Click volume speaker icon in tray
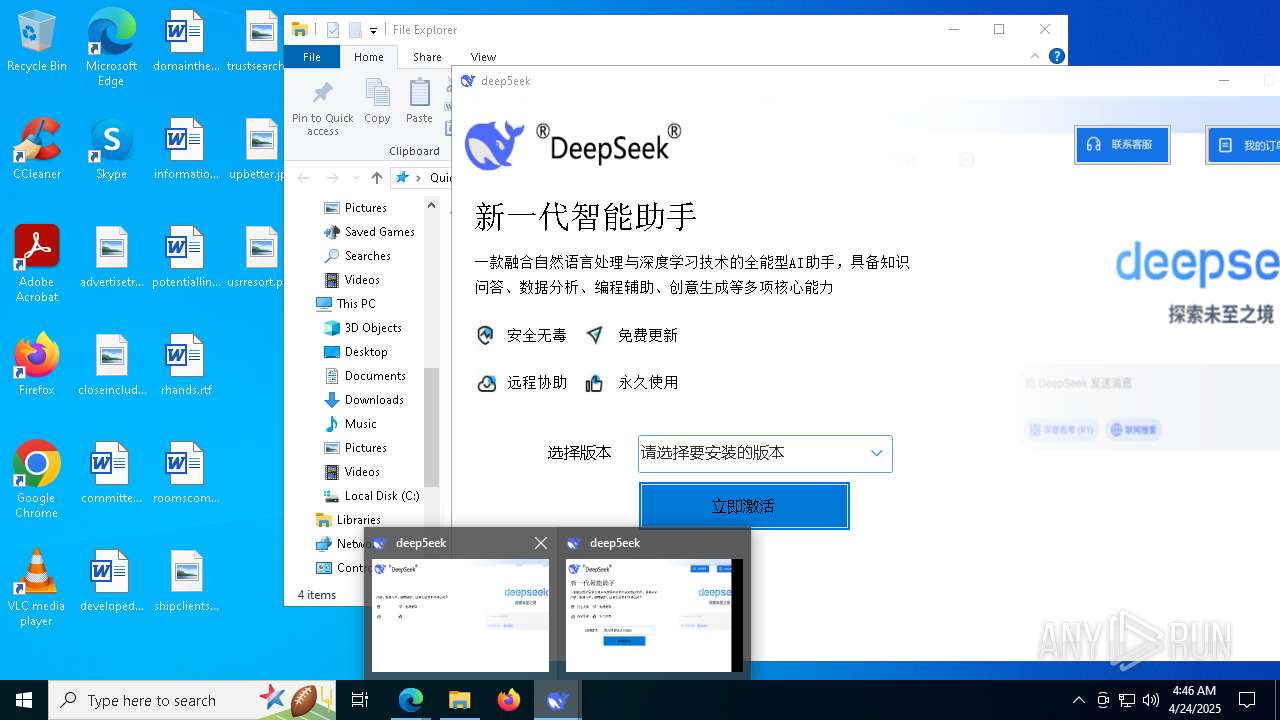The image size is (1280, 720). pos(1150,700)
